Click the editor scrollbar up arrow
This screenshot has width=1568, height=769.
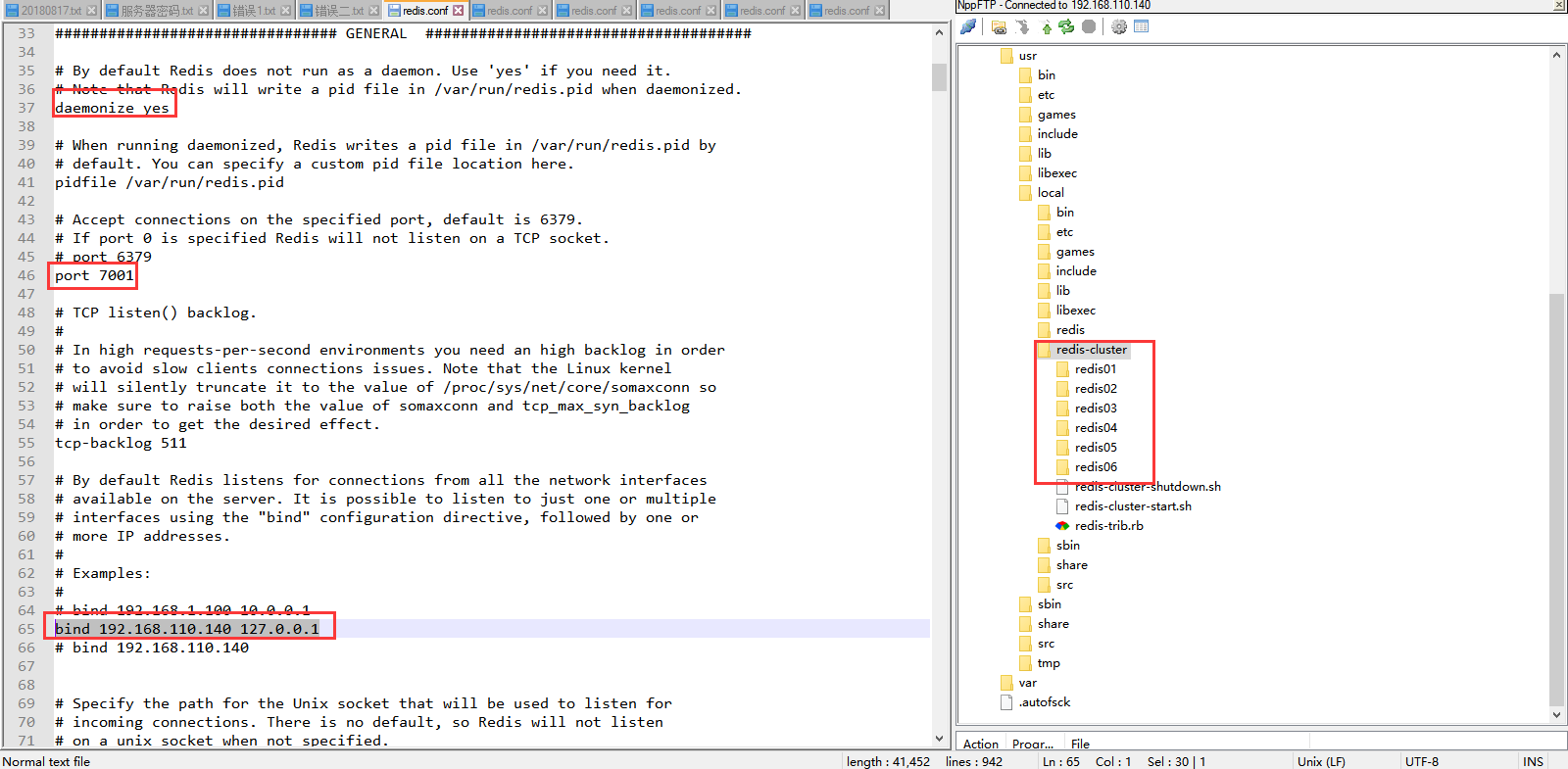939,32
